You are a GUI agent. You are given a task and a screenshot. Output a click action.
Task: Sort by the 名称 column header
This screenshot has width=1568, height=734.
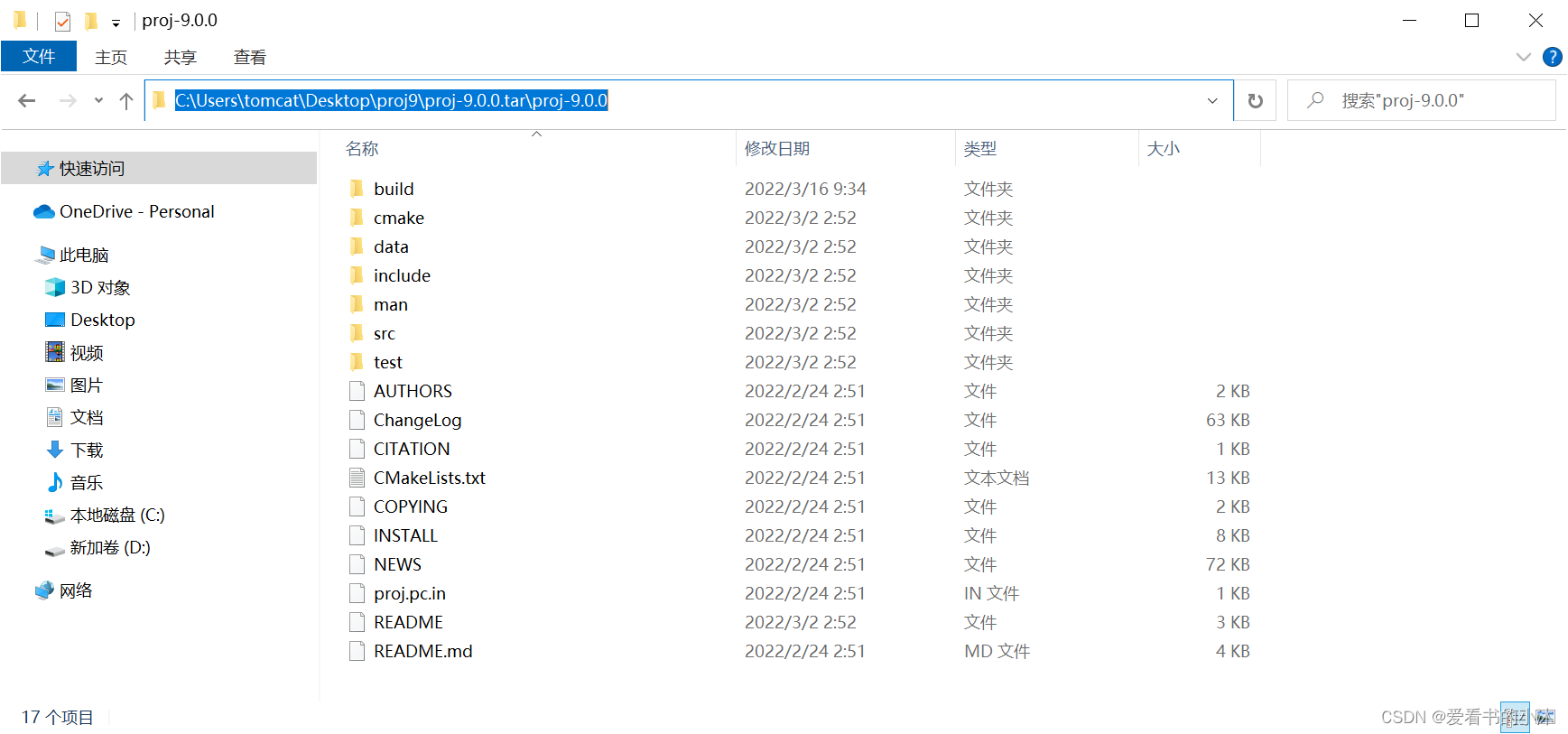362,149
